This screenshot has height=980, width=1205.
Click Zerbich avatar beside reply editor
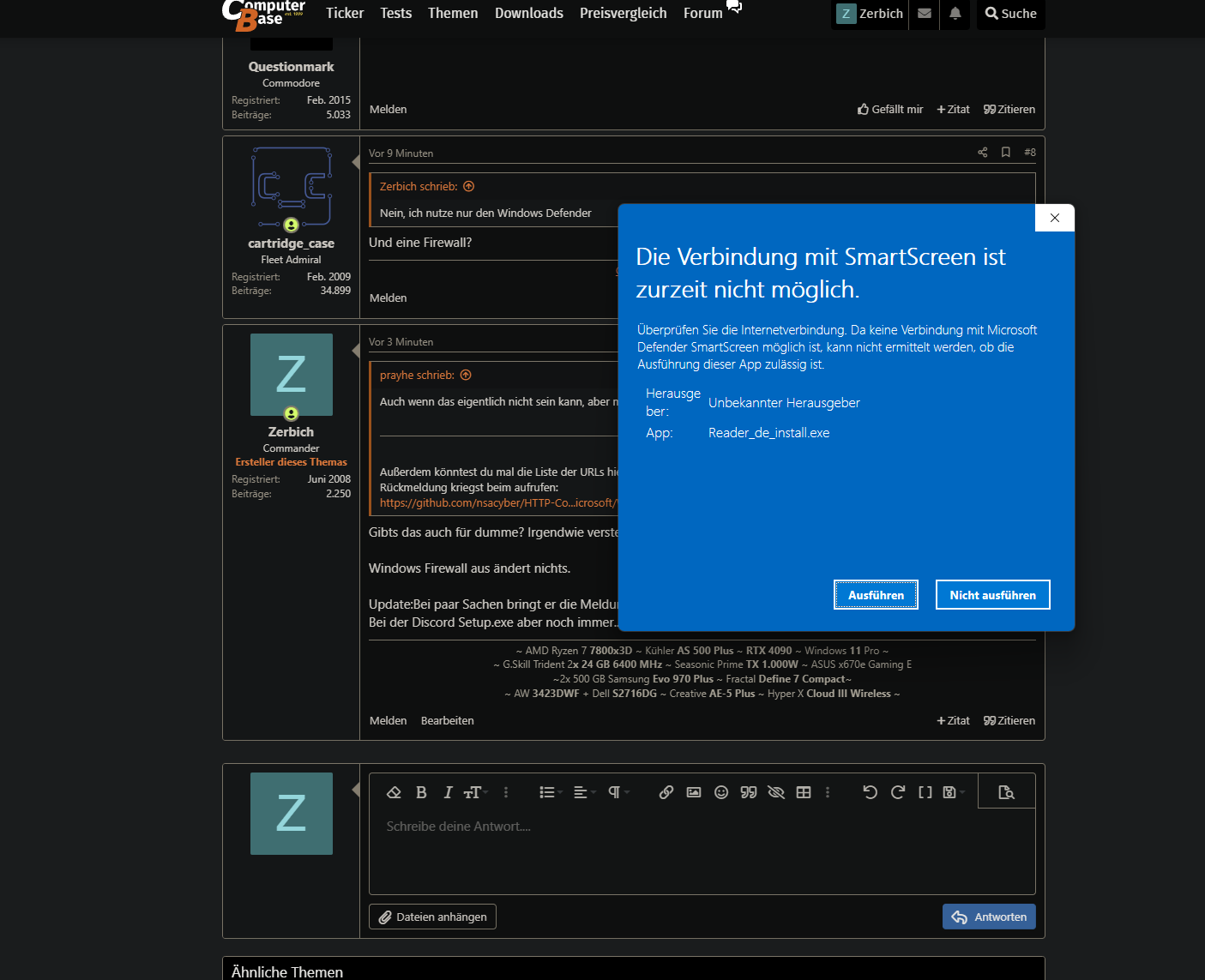tap(292, 814)
